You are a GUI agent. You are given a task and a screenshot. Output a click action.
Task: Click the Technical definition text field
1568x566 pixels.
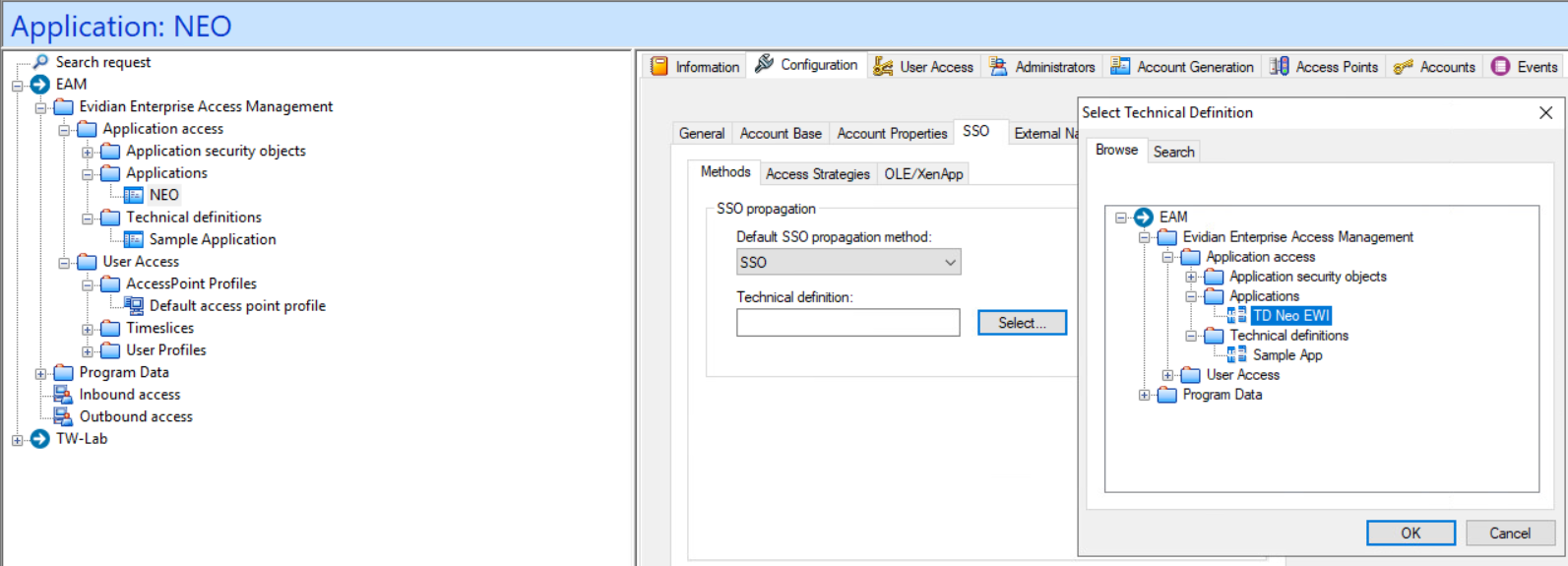click(x=847, y=323)
